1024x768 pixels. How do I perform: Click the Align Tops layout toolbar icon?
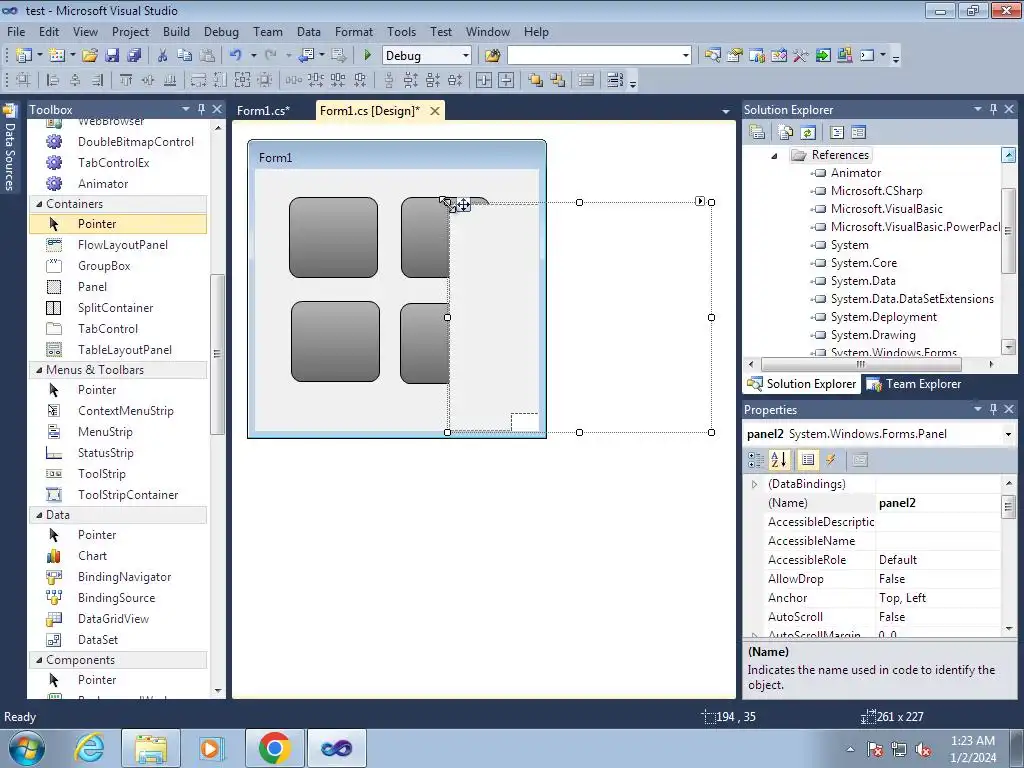126,80
